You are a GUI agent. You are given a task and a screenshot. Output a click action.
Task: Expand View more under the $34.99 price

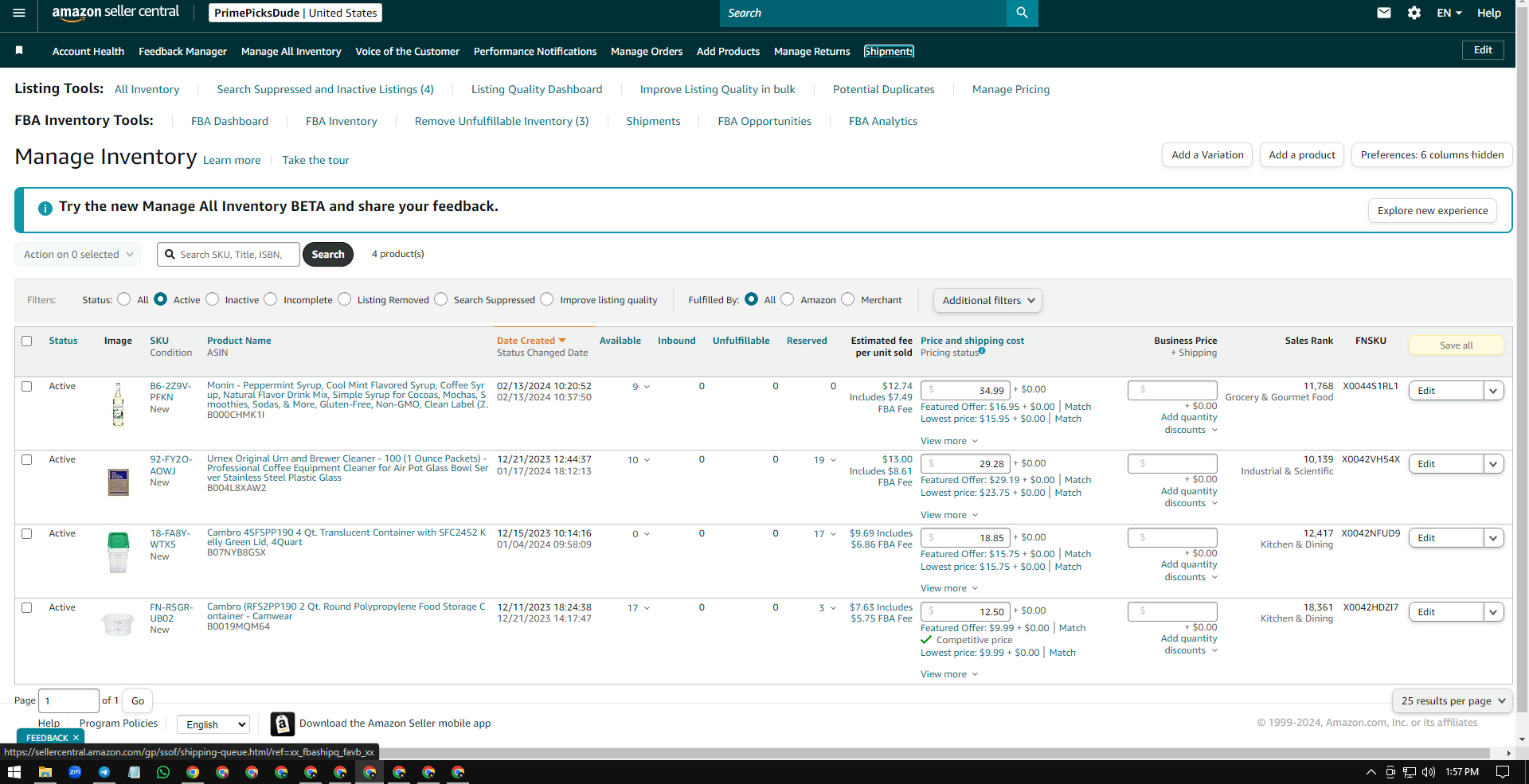(x=949, y=441)
